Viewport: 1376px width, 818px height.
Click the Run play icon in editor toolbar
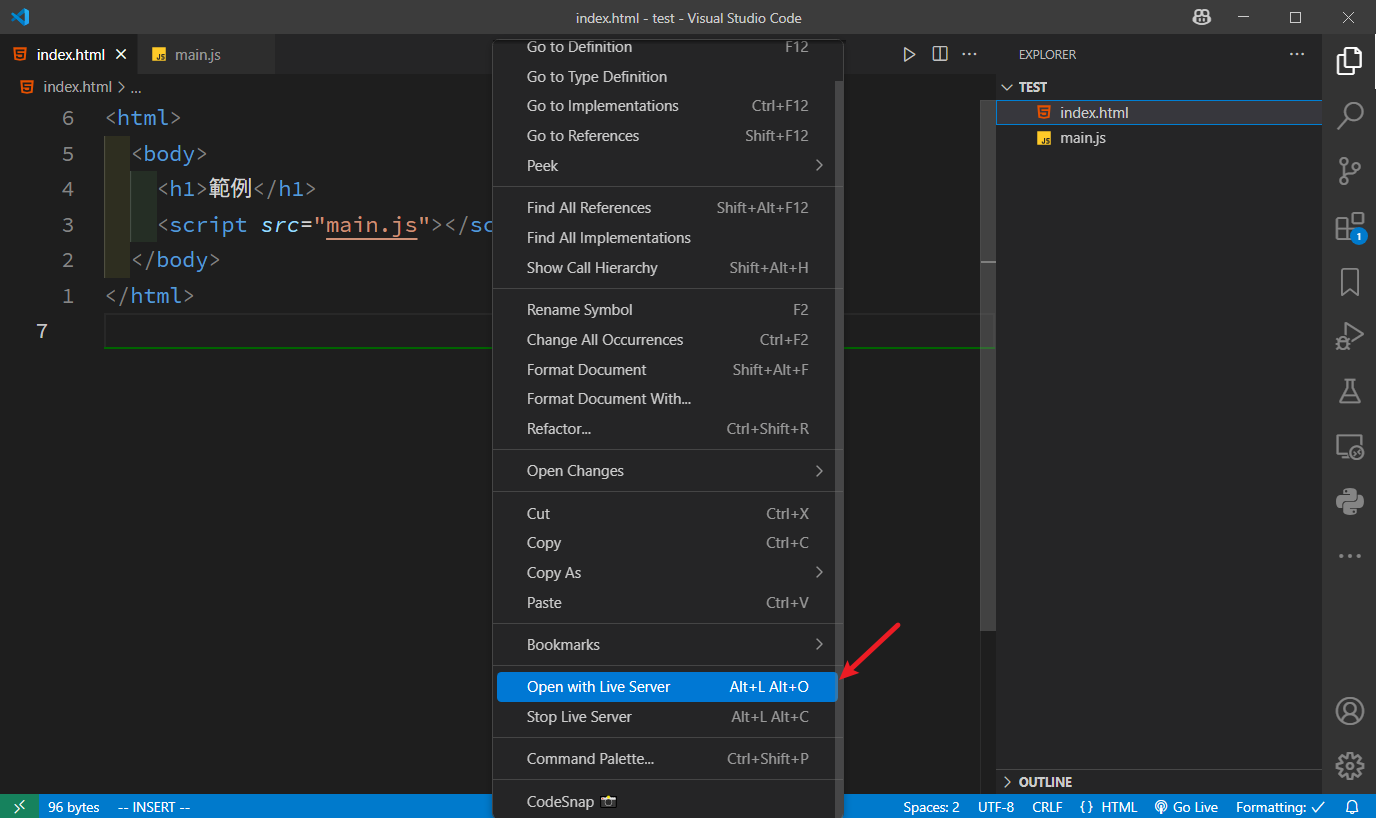click(909, 54)
